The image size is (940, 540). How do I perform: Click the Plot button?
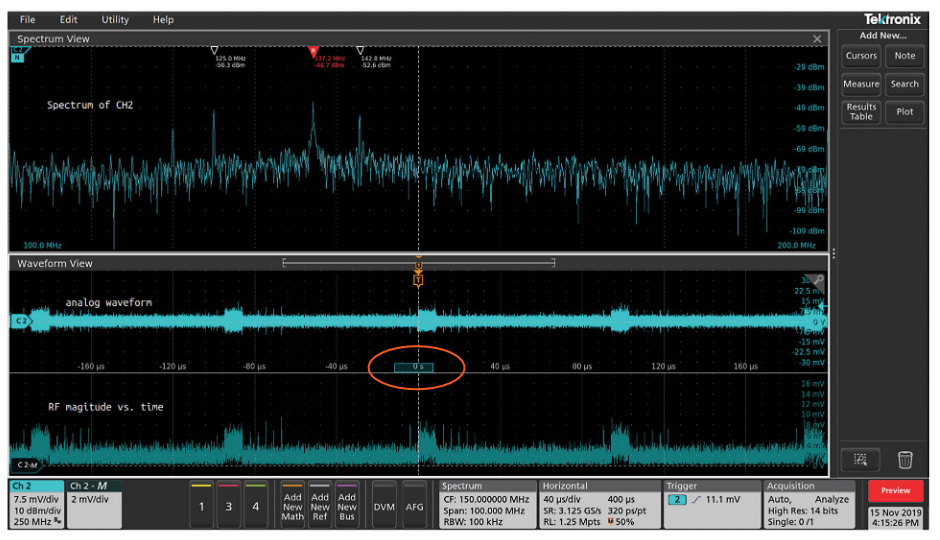point(905,111)
